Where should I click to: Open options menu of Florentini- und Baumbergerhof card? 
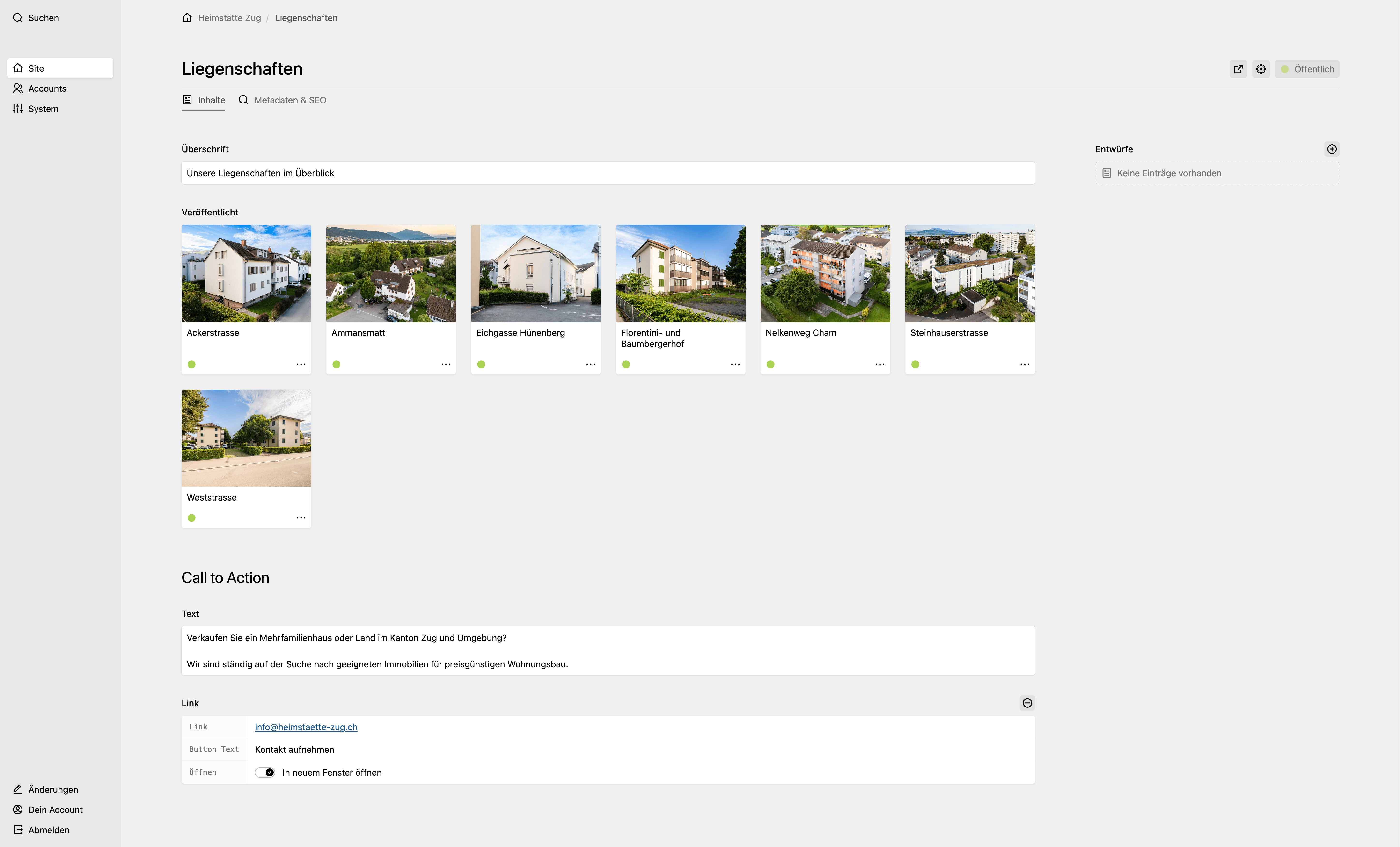pos(735,364)
